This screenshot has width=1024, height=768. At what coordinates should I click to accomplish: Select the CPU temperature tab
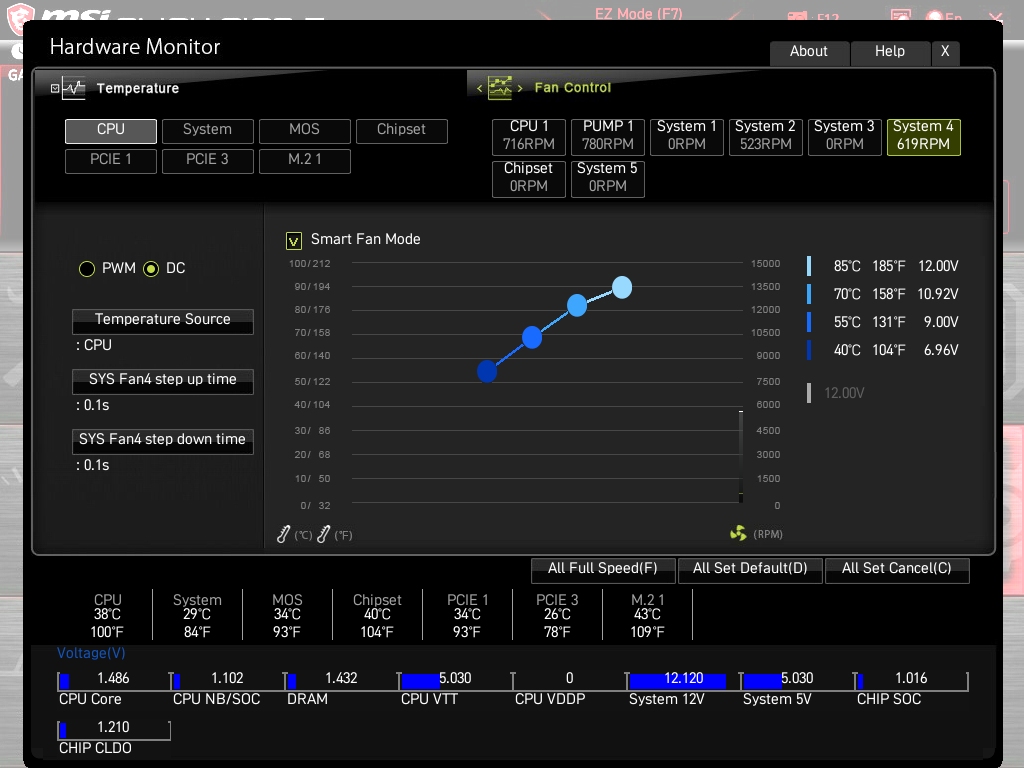point(110,131)
